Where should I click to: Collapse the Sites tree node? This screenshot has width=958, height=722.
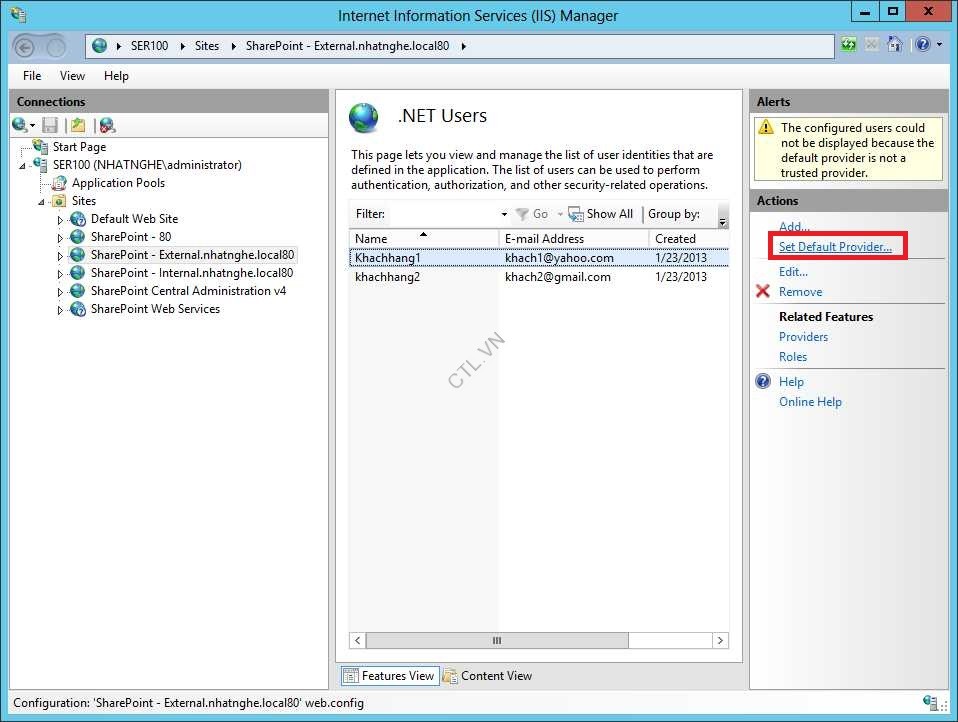click(42, 202)
